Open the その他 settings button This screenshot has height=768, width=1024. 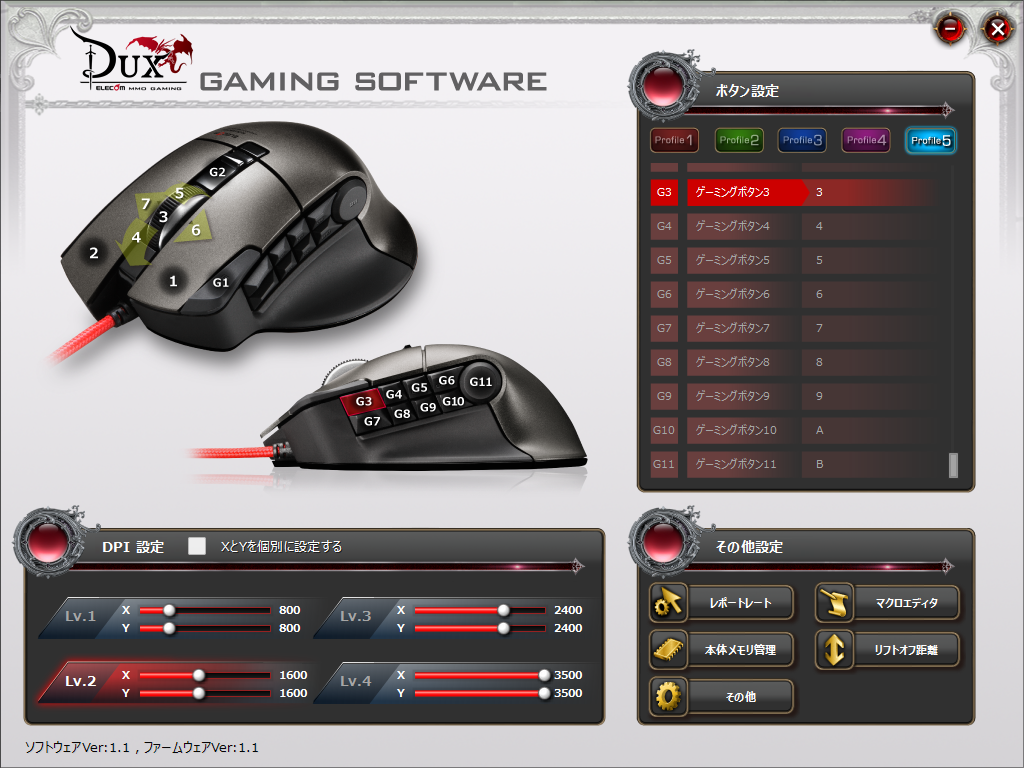pyautogui.click(x=740, y=697)
